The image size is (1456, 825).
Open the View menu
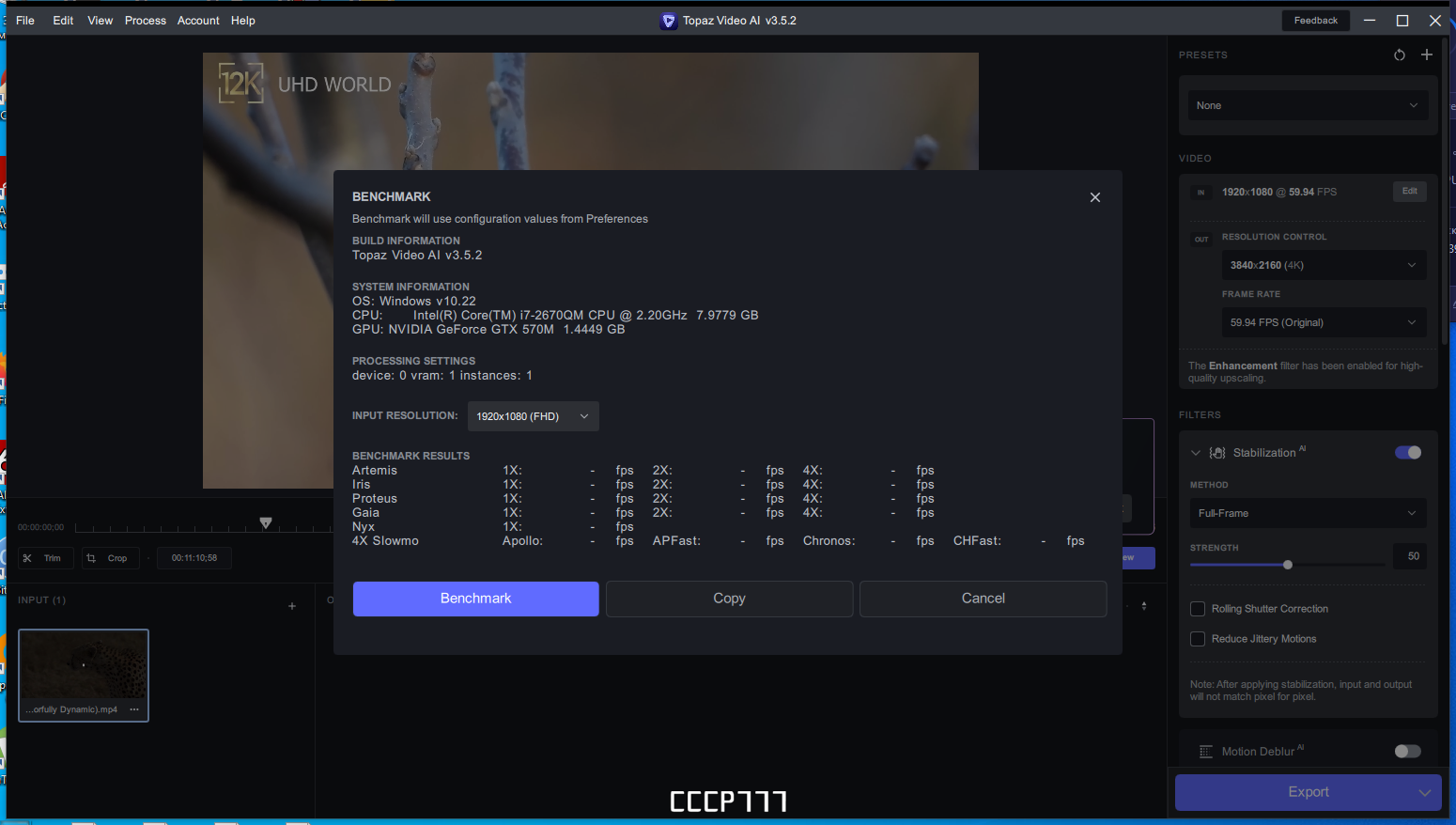101,21
